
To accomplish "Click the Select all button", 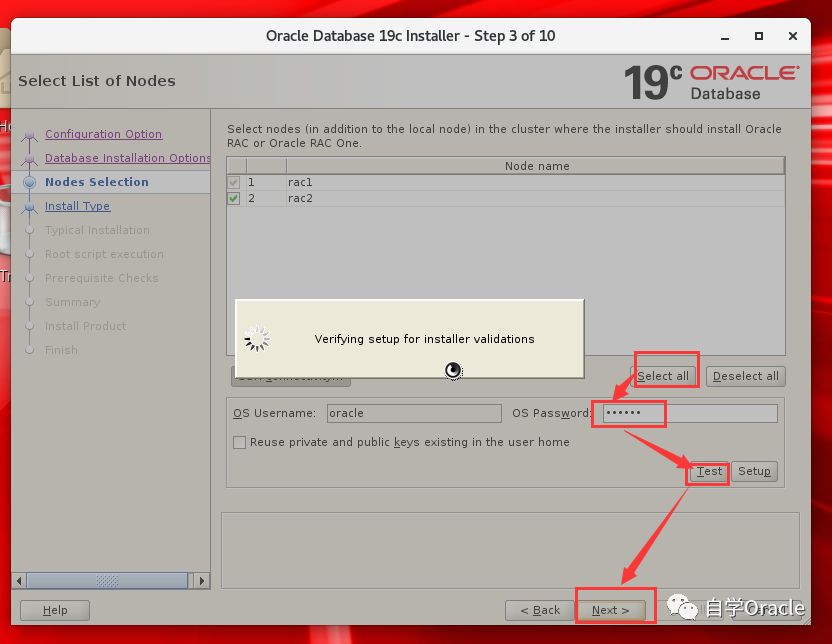I will click(x=663, y=376).
